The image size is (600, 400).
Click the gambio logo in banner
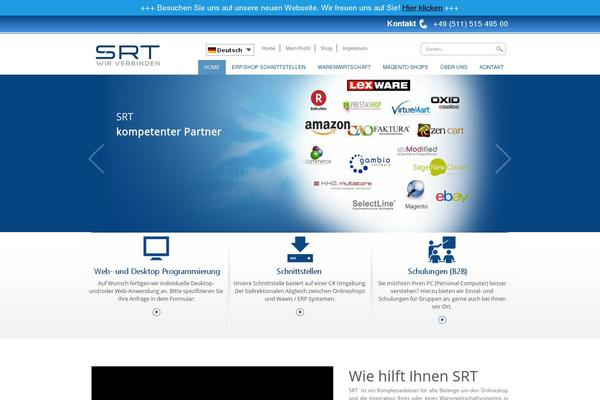pos(370,163)
